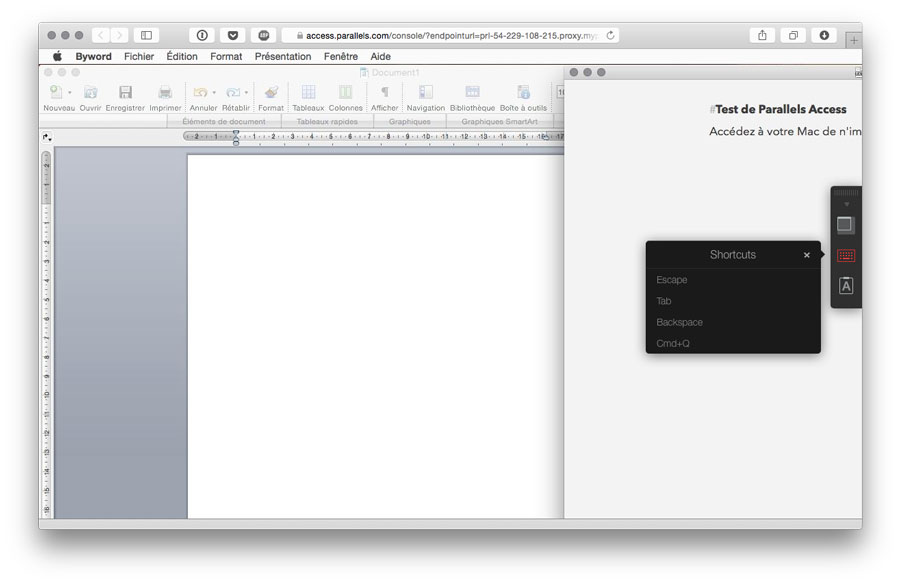Click the Colonnes icon

pyautogui.click(x=346, y=92)
